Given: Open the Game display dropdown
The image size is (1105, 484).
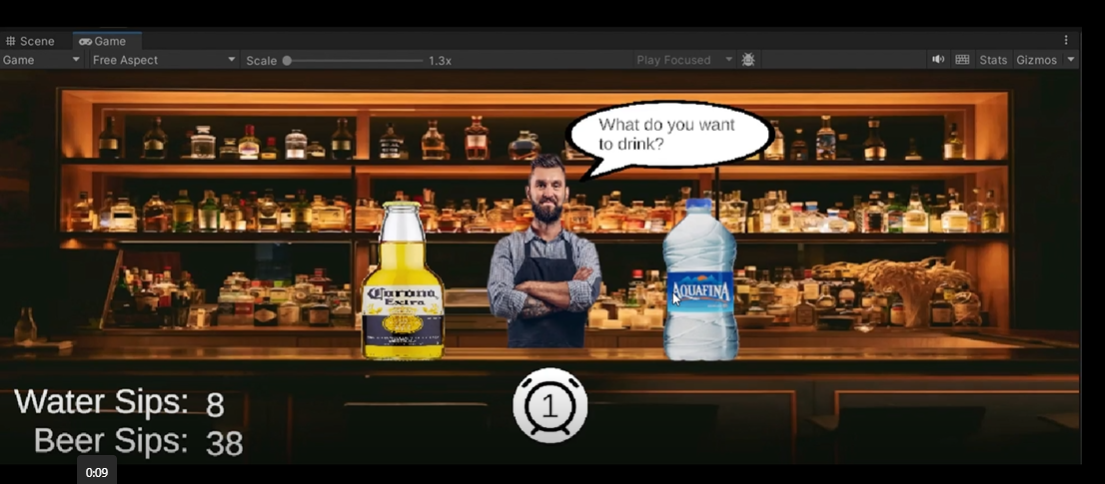Looking at the screenshot, I should click(42, 60).
